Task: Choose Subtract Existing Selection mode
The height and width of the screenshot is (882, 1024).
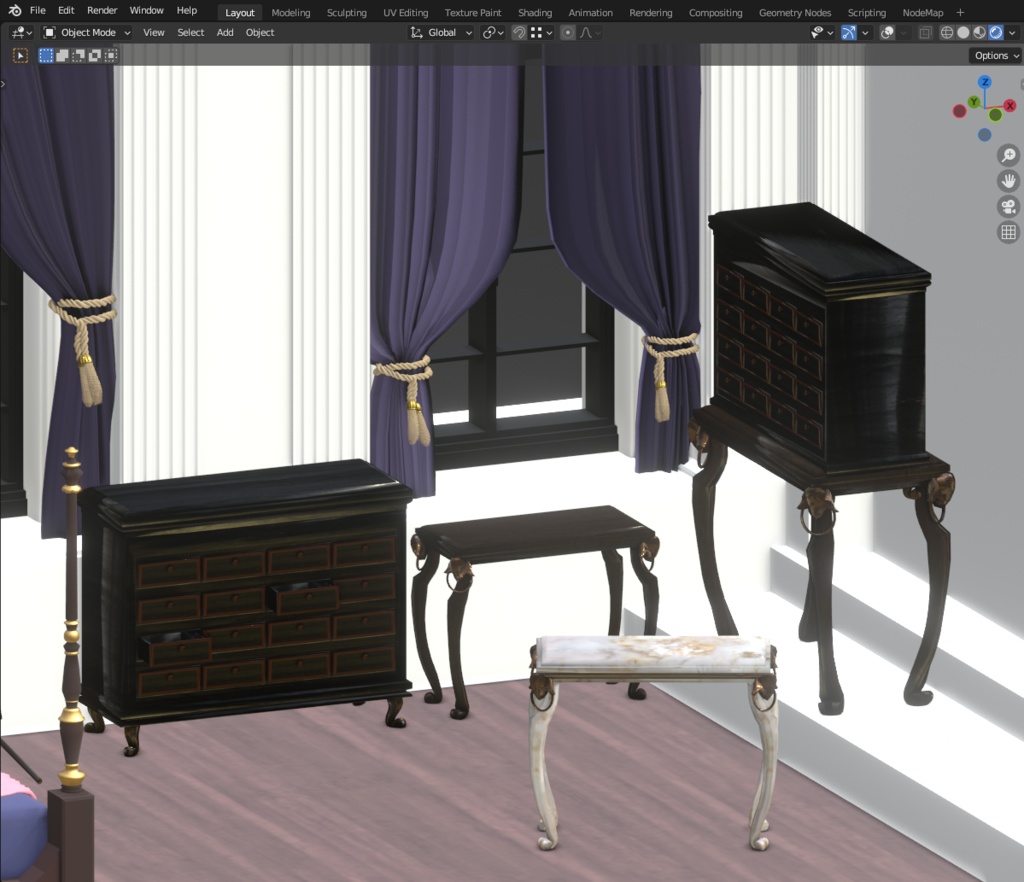Action: [78, 55]
